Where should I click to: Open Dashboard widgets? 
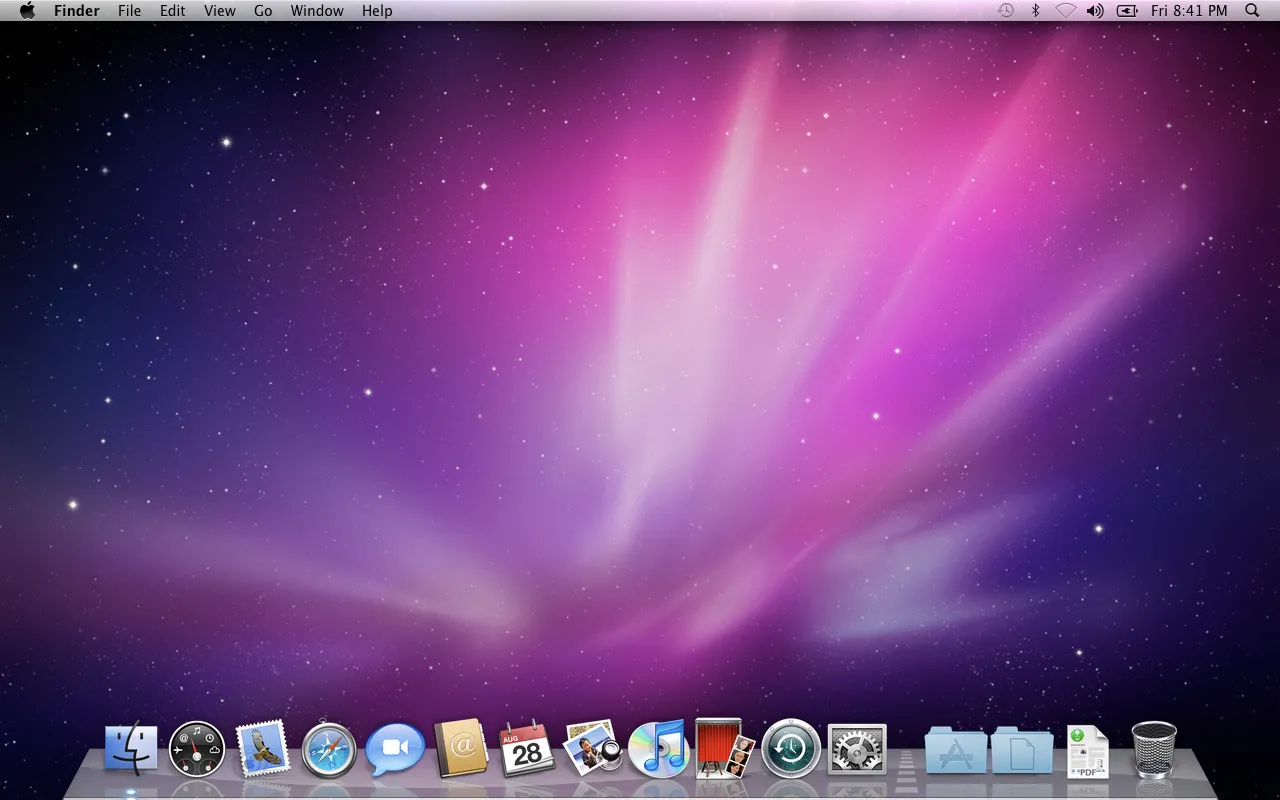(x=197, y=748)
